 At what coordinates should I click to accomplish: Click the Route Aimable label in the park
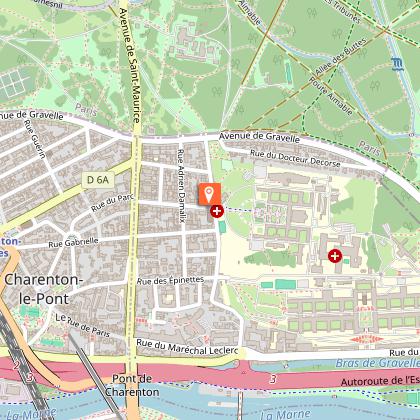[331, 96]
